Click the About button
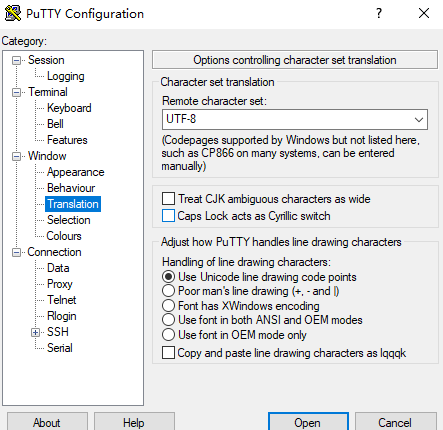The width and height of the screenshot is (443, 430). tap(47, 422)
